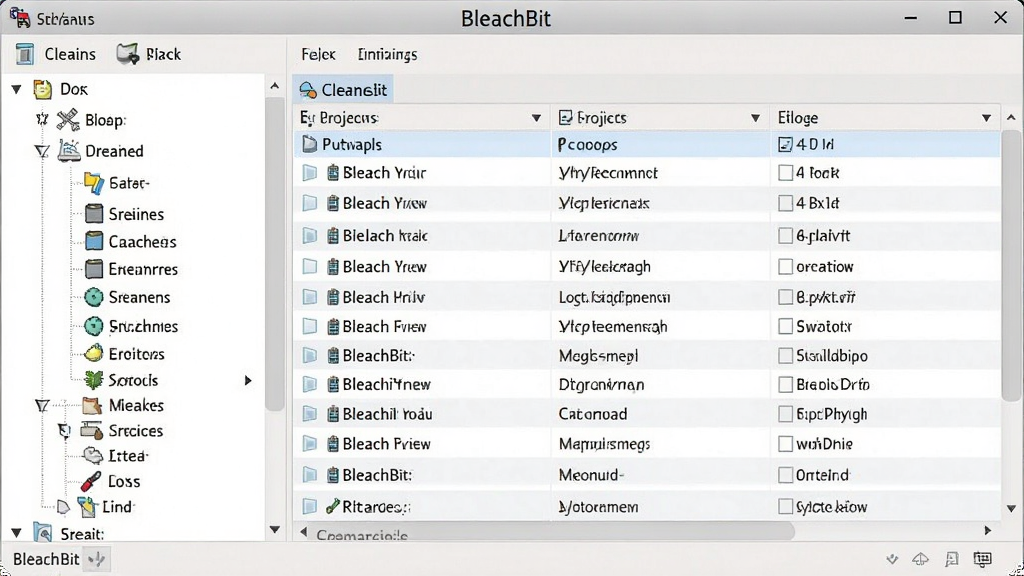Click the Mieakes folder icon
1024x576 pixels.
coord(92,406)
